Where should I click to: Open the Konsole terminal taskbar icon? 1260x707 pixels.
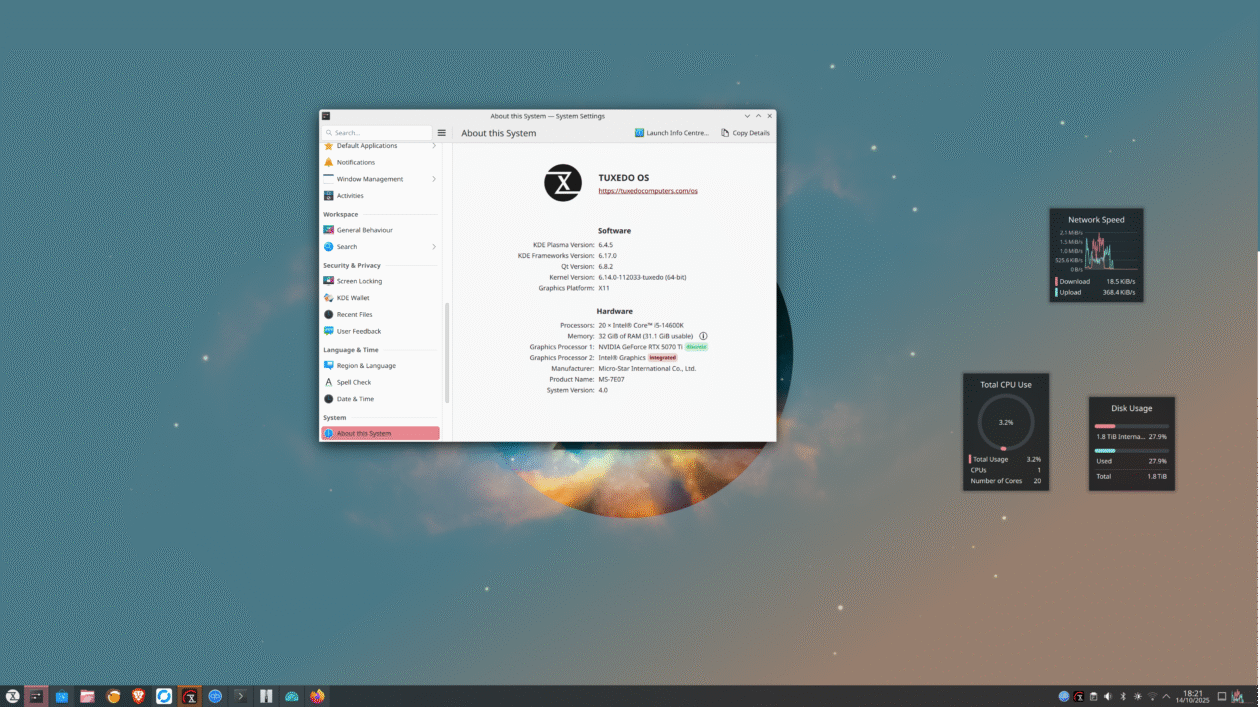[241, 696]
